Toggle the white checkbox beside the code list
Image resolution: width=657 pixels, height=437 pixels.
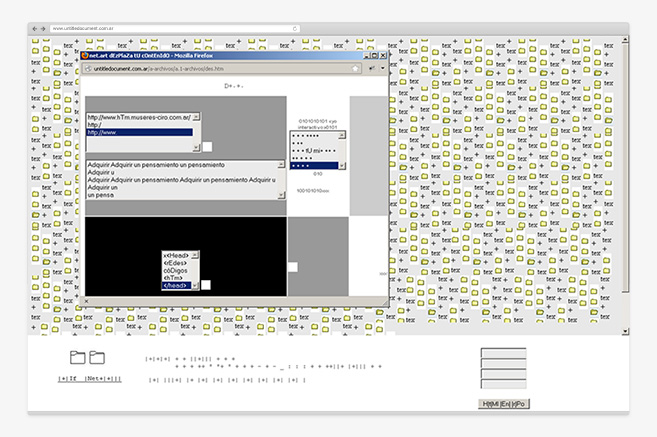tap(206, 285)
